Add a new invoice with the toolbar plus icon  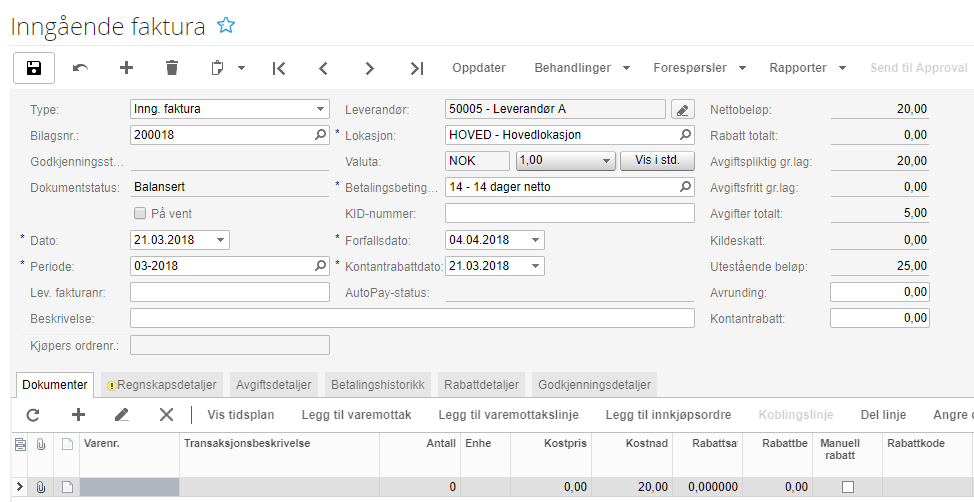(x=126, y=68)
